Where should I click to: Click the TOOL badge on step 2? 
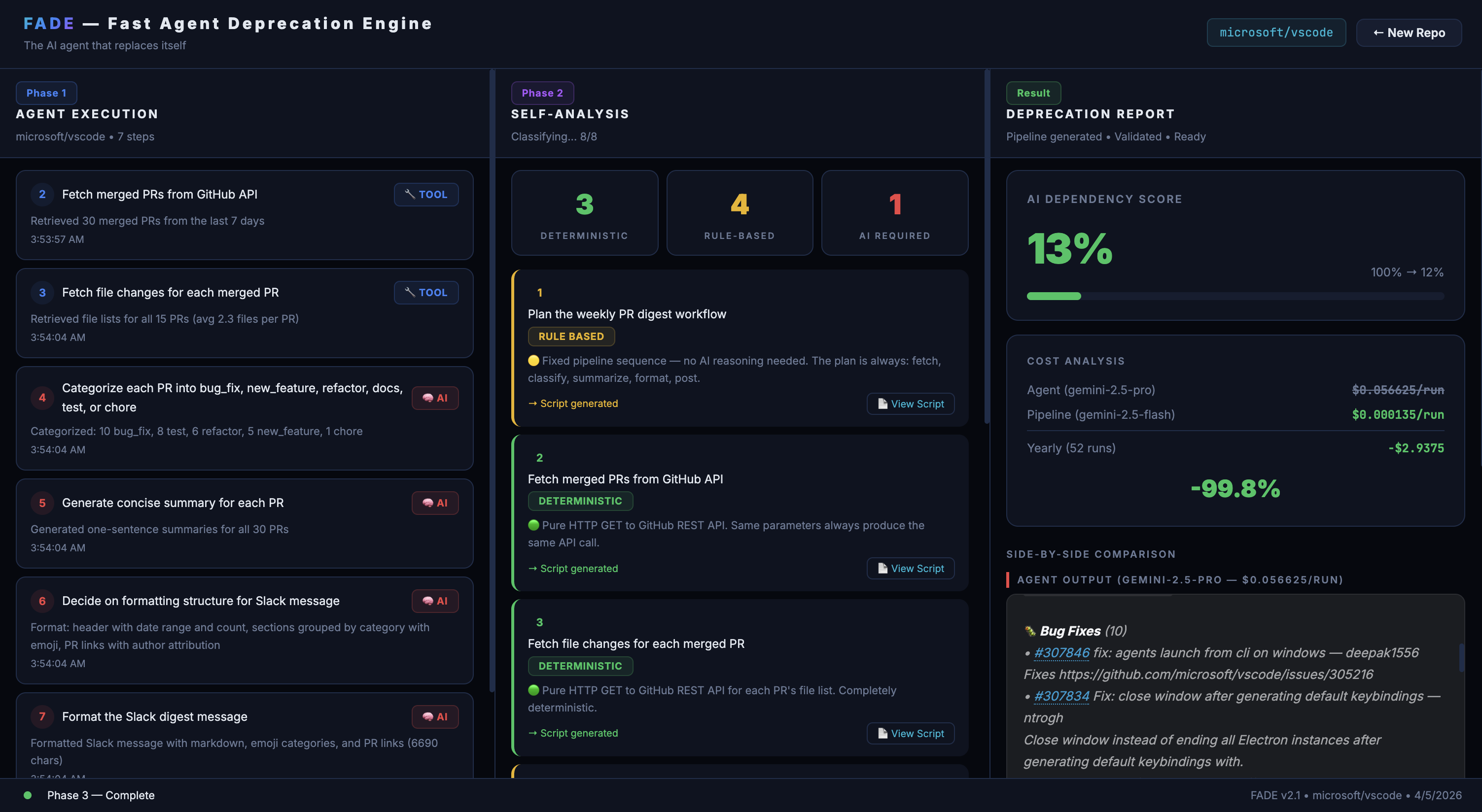(x=426, y=194)
